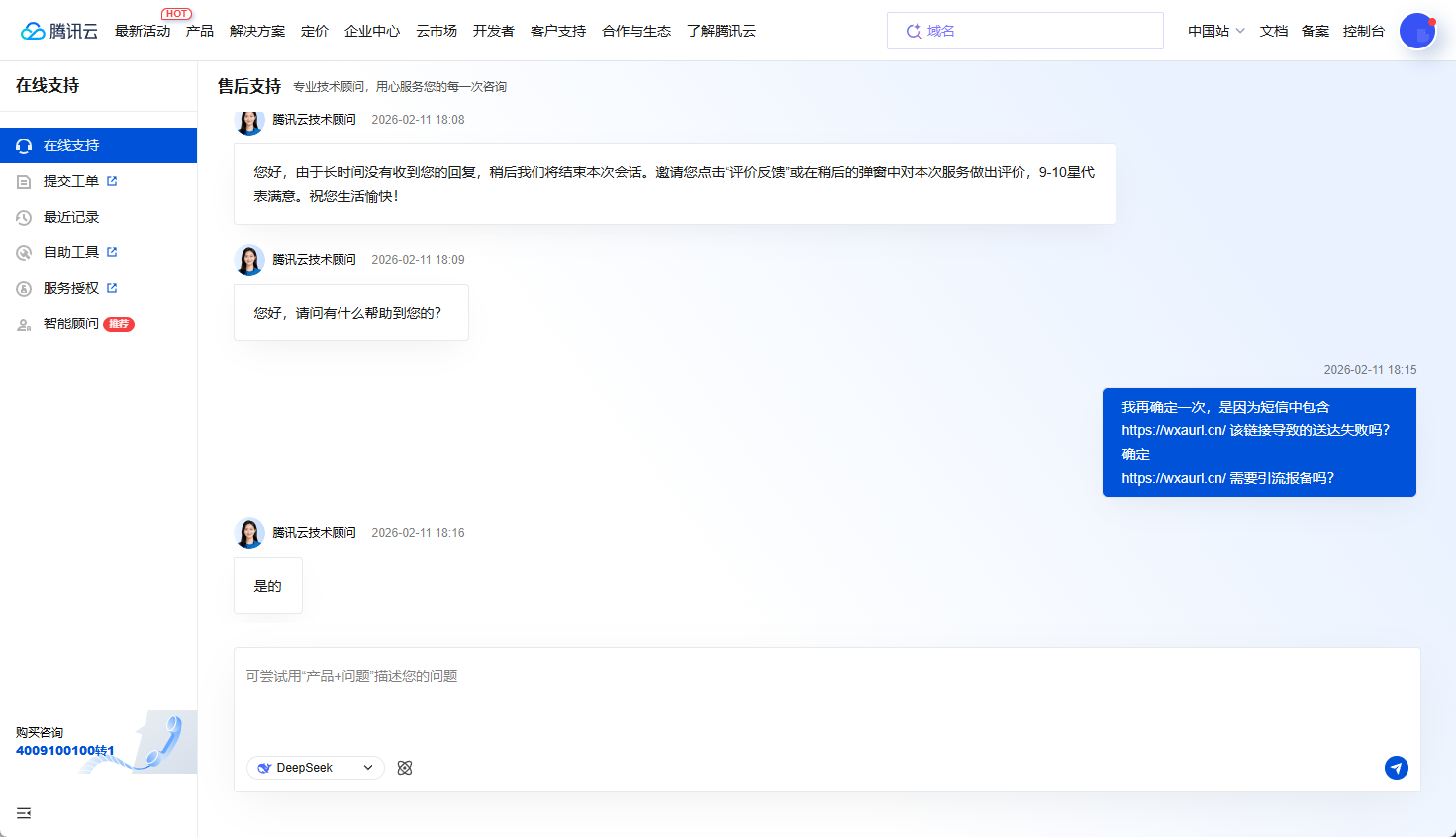Click the red 推荐 badge
This screenshot has height=837, width=1456.
[119, 325]
